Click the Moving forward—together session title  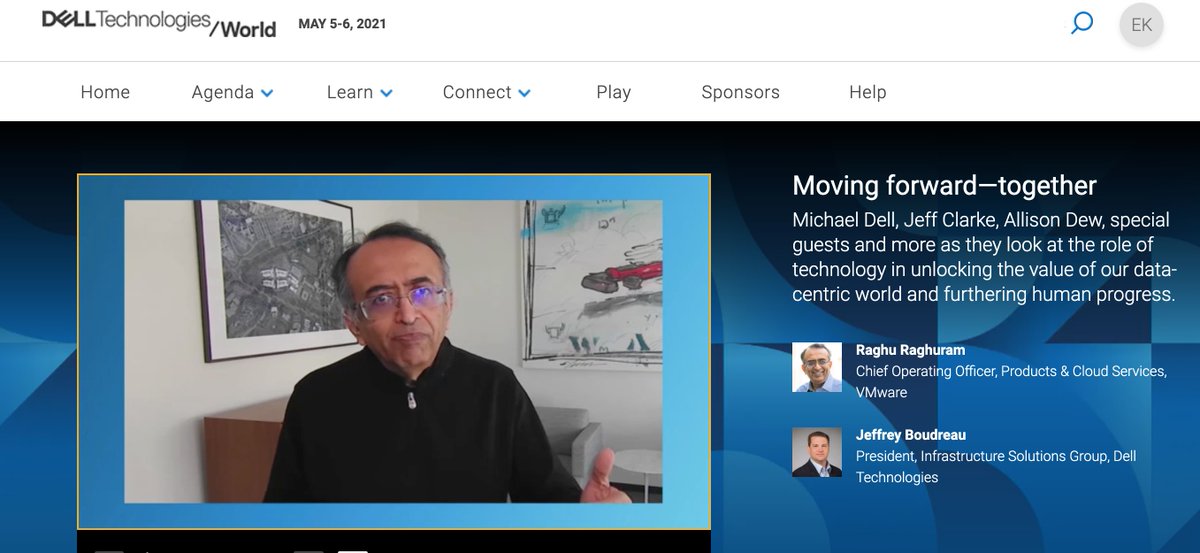click(944, 185)
